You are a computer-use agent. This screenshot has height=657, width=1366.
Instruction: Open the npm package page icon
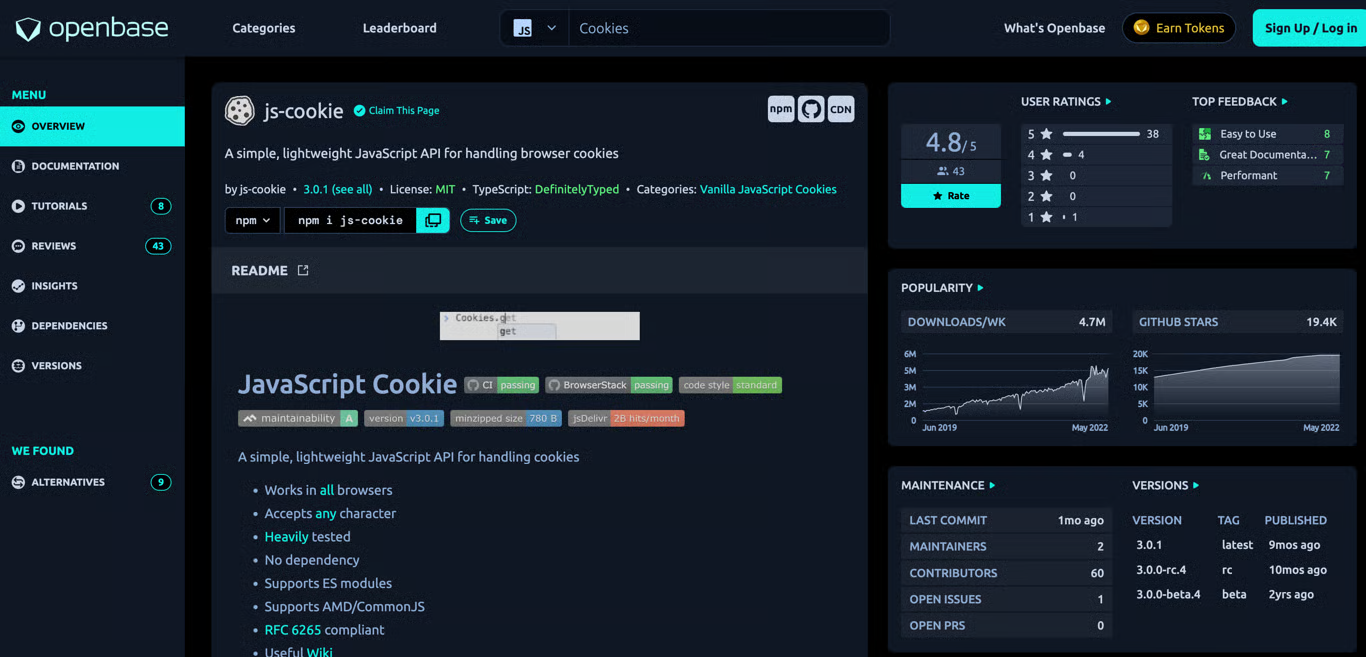781,109
